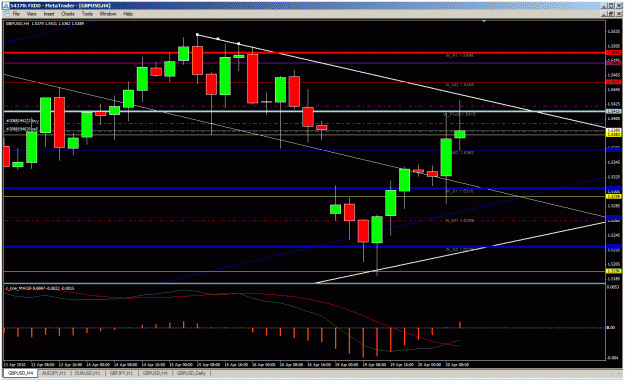This screenshot has width=625, height=380.
Task: Click the chart document icon beside File menu
Action: point(6,14)
